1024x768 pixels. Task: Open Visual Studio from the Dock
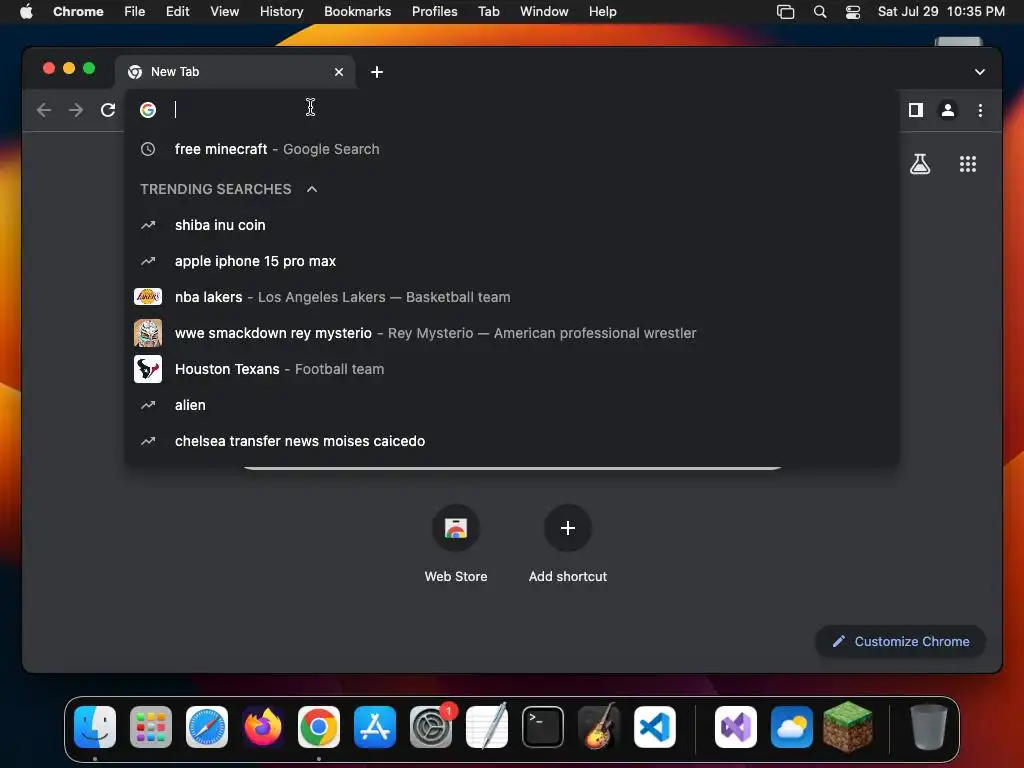[736, 727]
